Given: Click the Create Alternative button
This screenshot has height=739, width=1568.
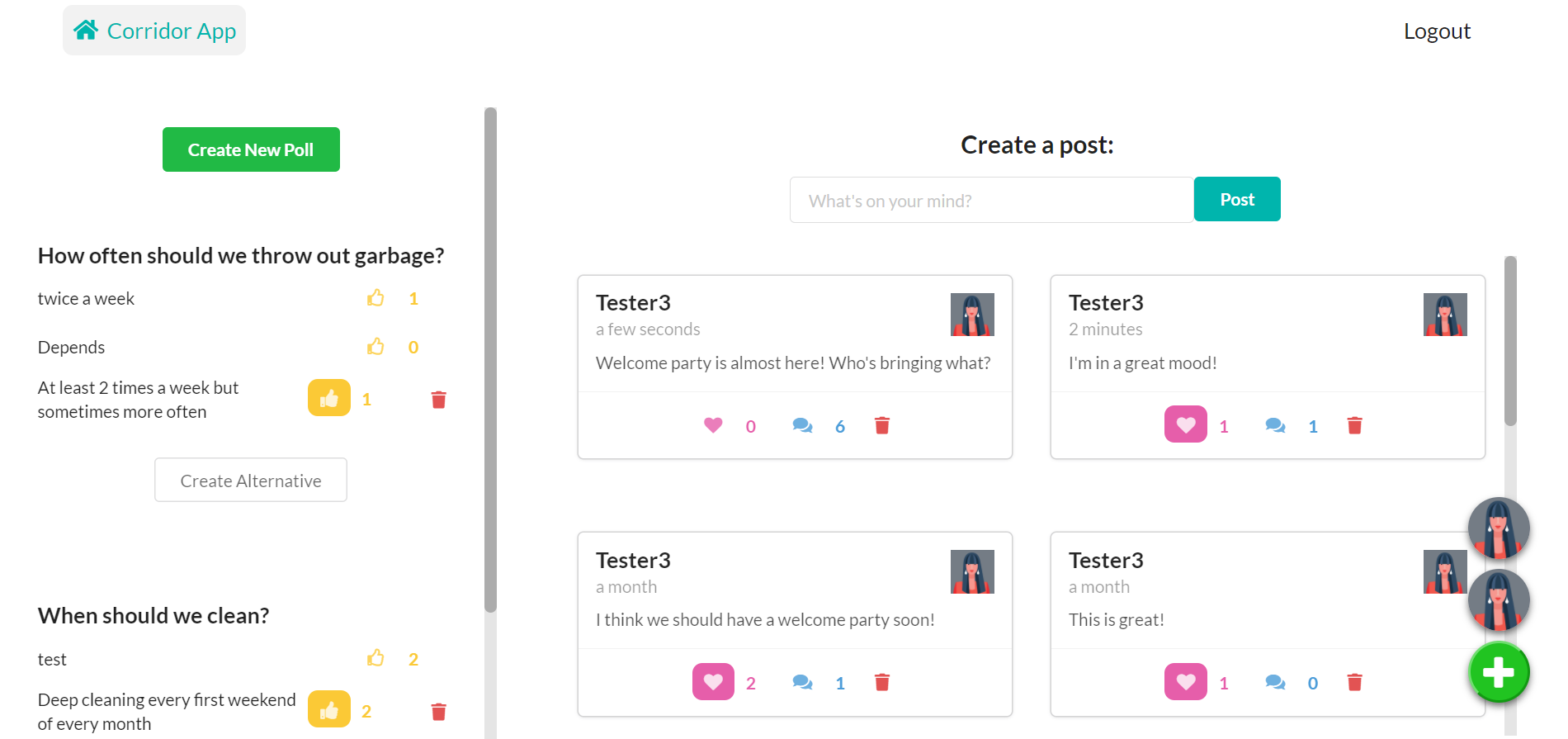Looking at the screenshot, I should (251, 480).
